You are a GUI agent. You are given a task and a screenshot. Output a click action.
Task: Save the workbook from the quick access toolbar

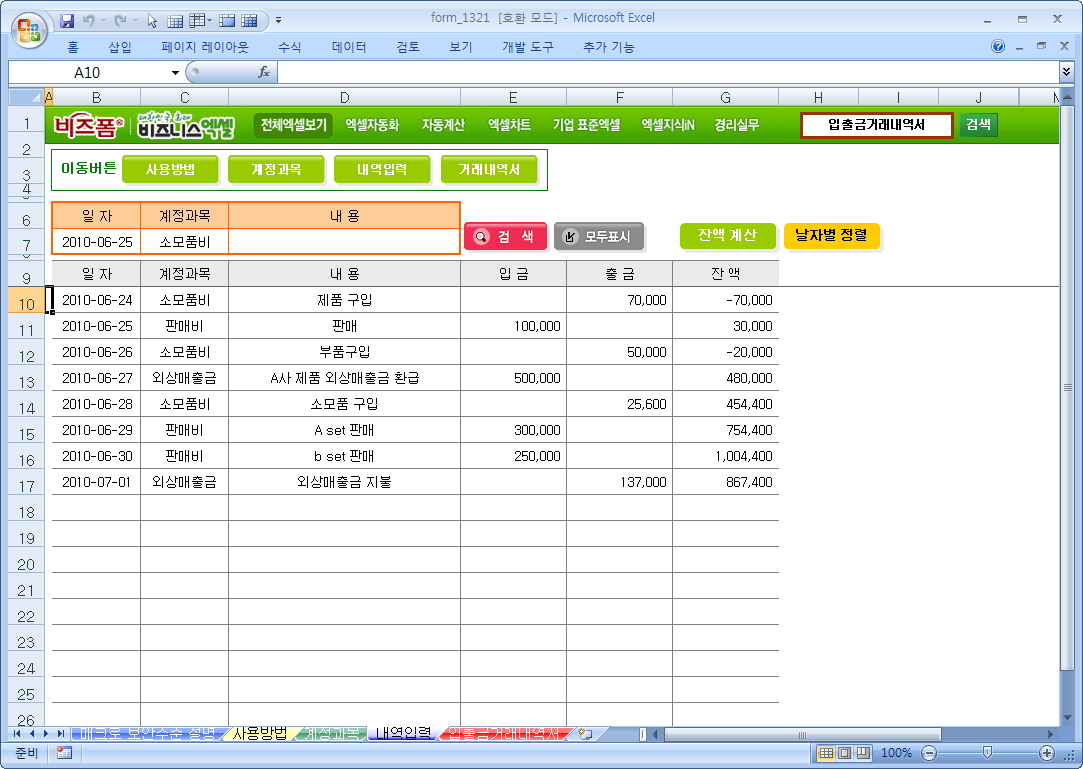pos(68,20)
